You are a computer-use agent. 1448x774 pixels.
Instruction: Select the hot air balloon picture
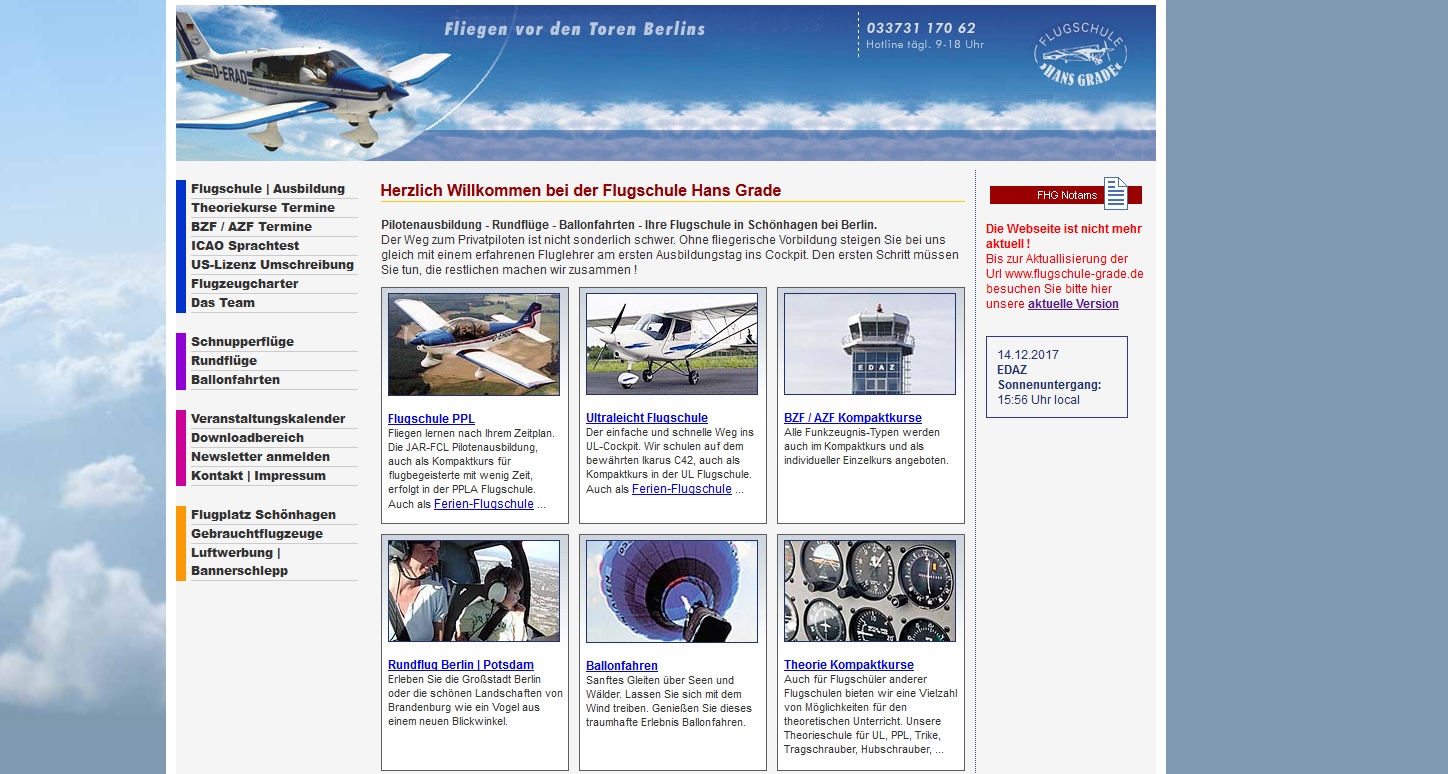(x=672, y=591)
